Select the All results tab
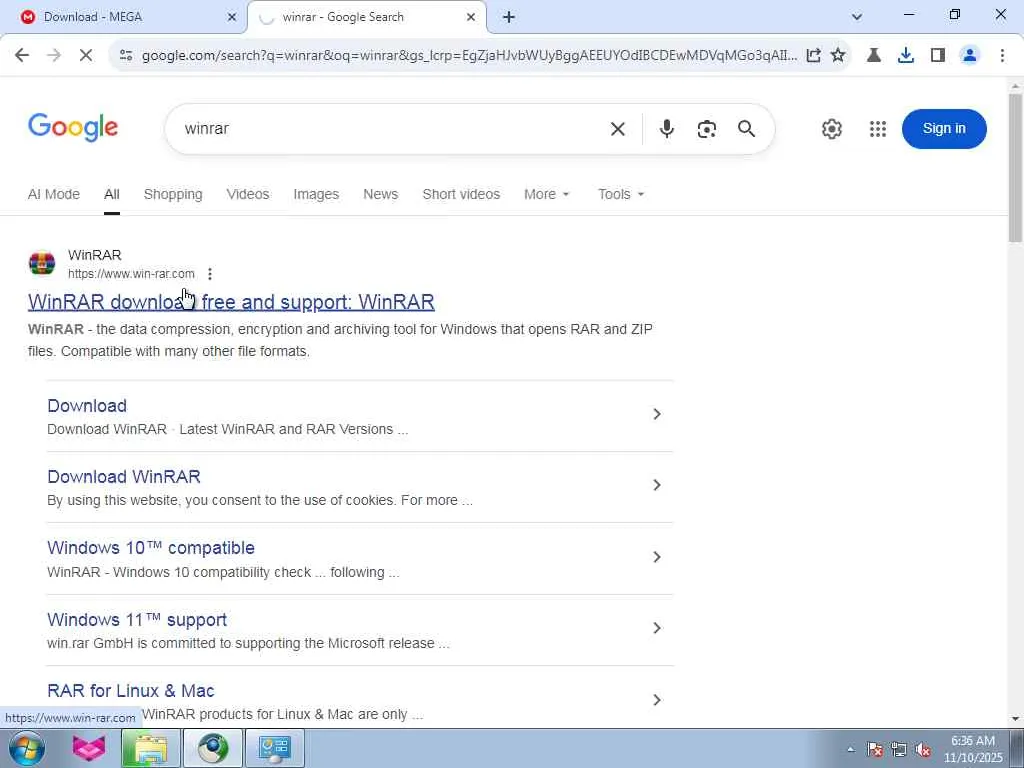1024x768 pixels. 112,195
